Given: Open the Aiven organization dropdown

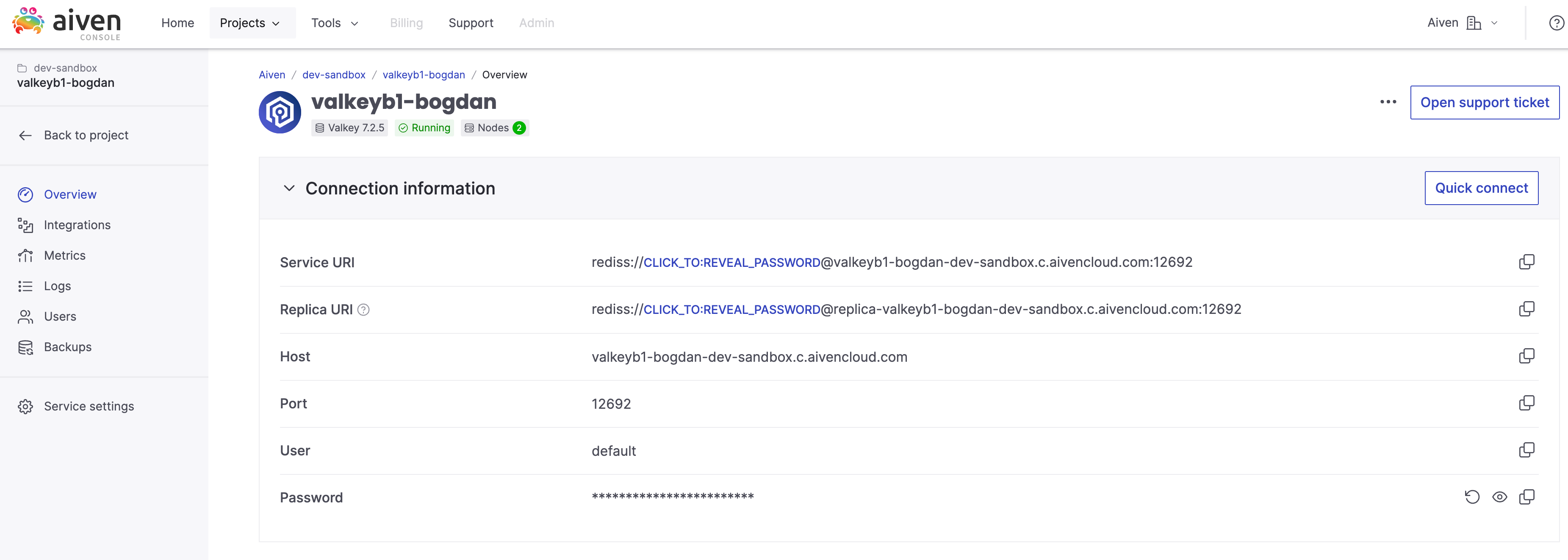Looking at the screenshot, I should pos(1462,23).
